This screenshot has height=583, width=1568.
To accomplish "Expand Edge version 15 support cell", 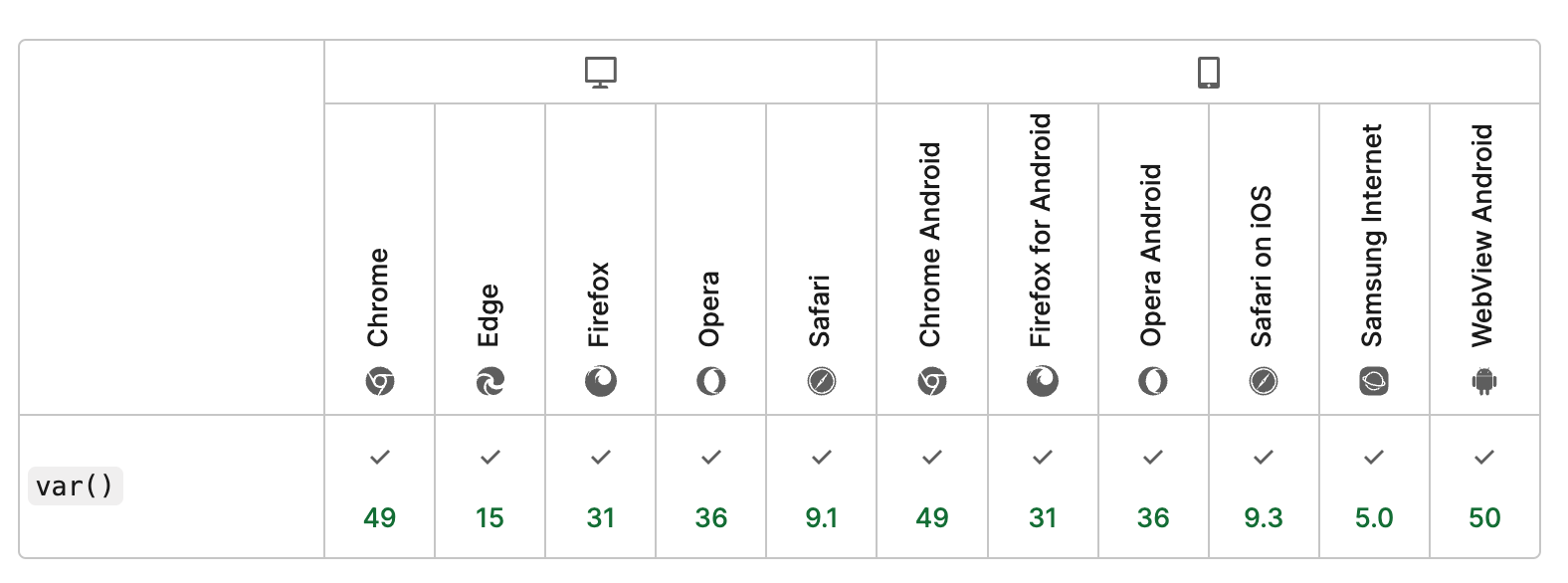I will (490, 486).
